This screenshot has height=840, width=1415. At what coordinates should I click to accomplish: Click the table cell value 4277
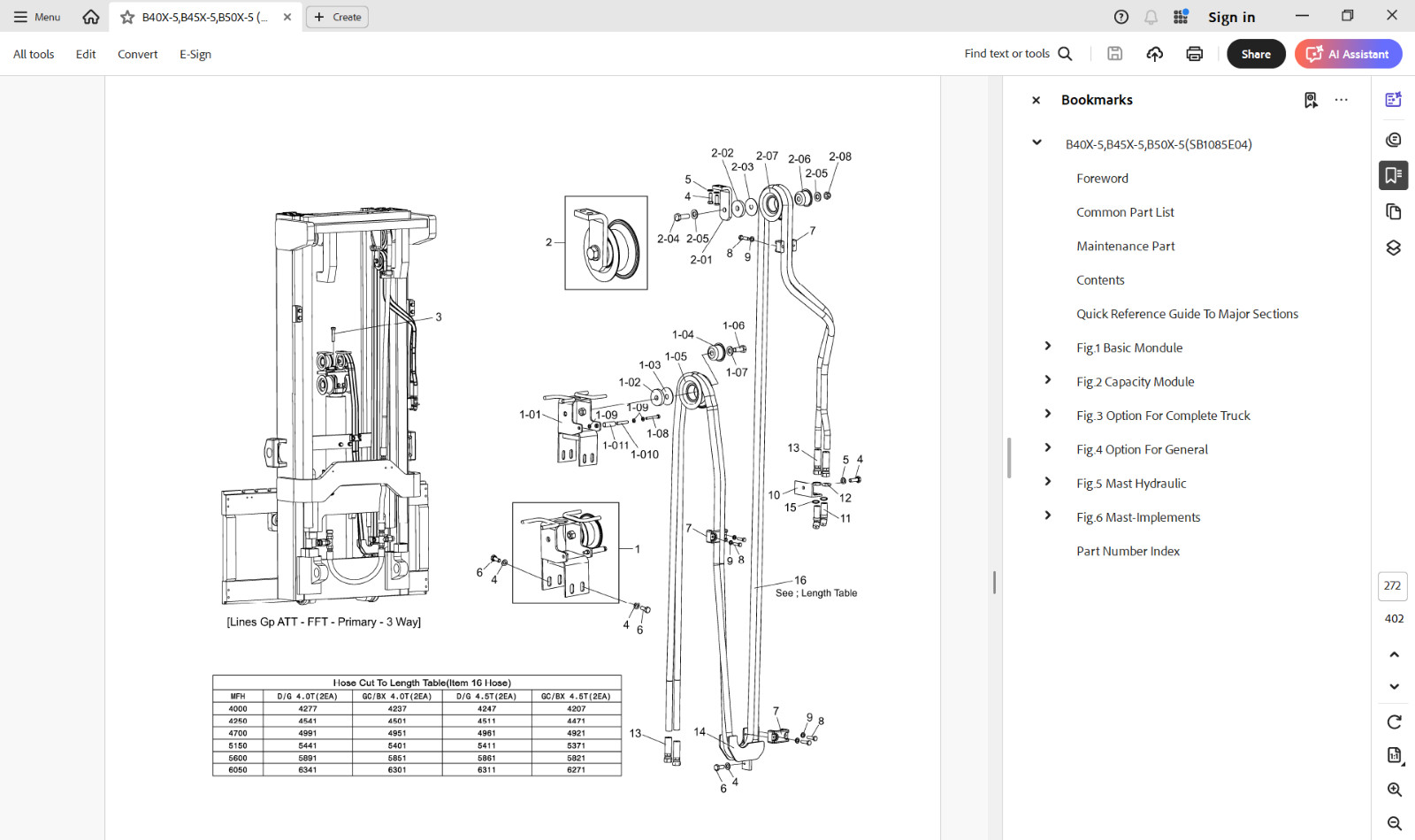coord(307,709)
